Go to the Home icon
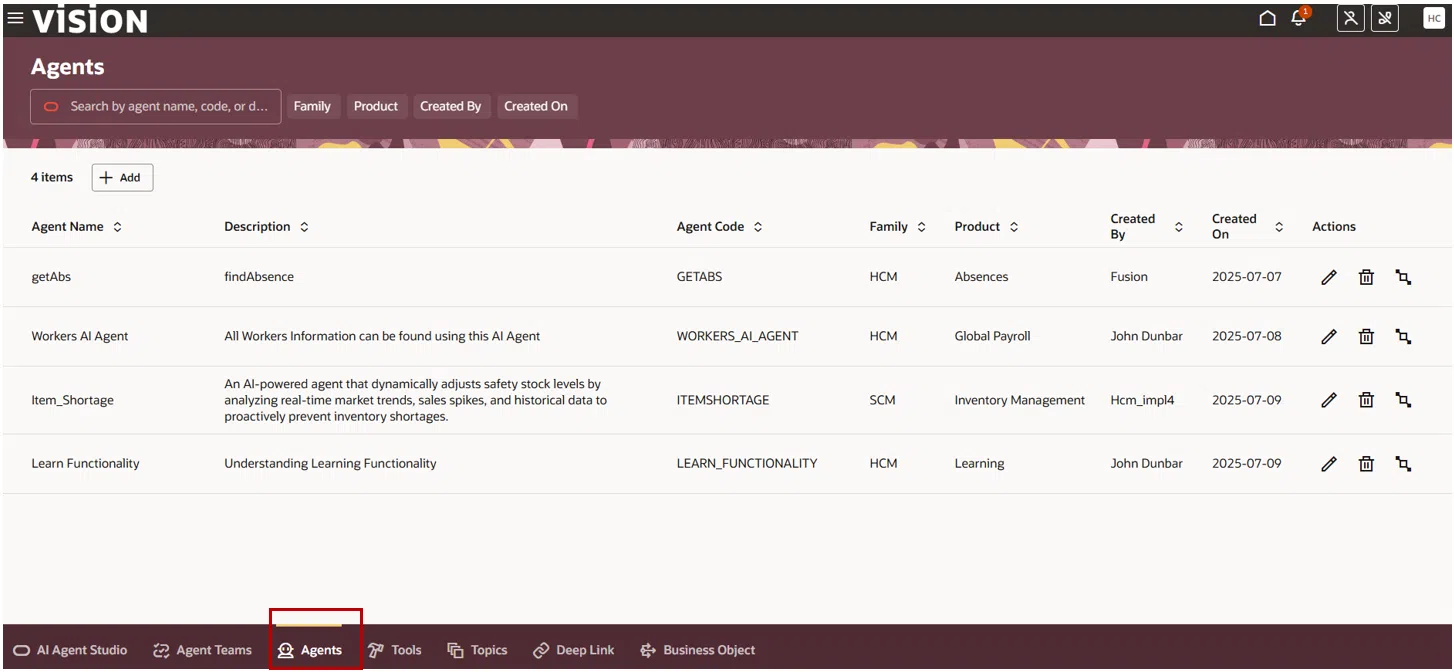 pos(1267,18)
